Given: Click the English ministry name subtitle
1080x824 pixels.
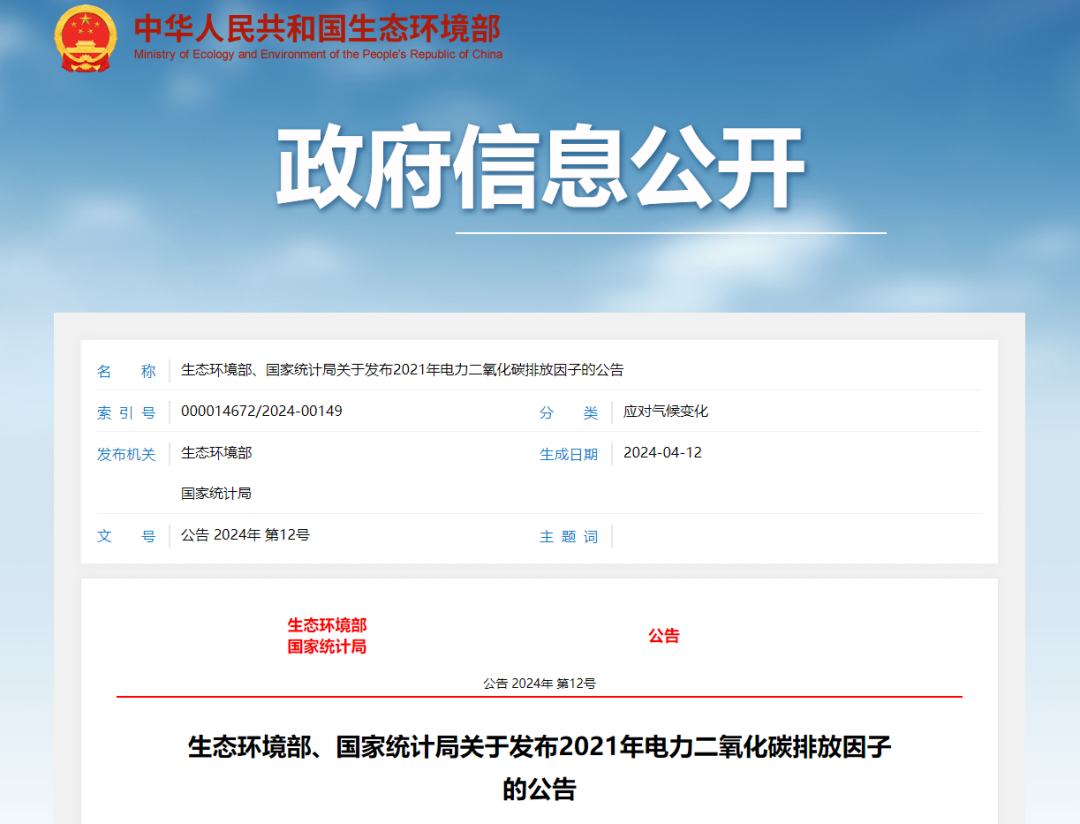Looking at the screenshot, I should pyautogui.click(x=318, y=54).
